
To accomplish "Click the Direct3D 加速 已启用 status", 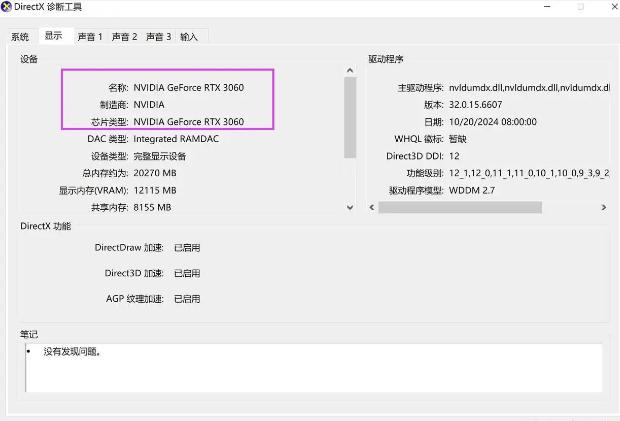I will [x=187, y=273].
